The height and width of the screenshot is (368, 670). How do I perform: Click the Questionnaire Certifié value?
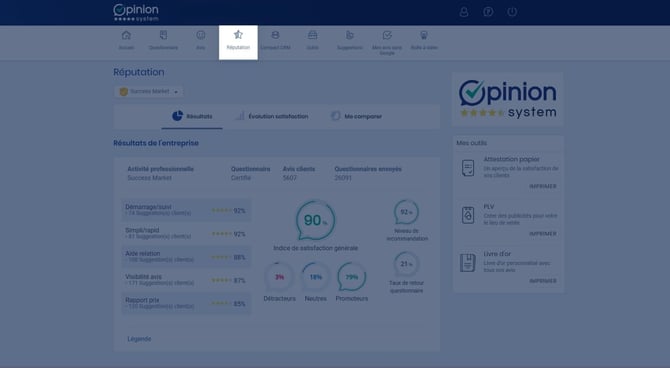(241, 178)
